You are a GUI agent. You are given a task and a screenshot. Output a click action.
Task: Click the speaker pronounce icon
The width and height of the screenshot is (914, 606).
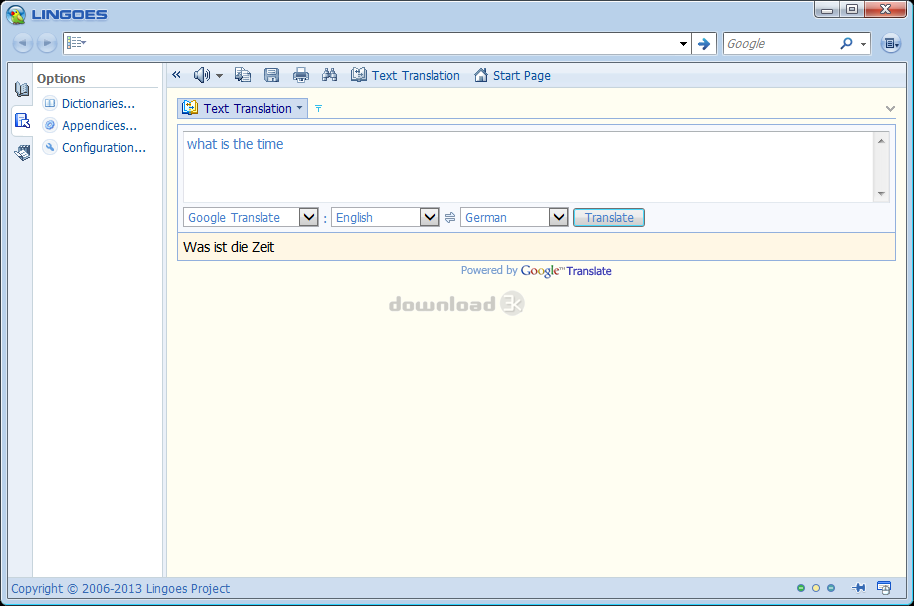[x=202, y=75]
